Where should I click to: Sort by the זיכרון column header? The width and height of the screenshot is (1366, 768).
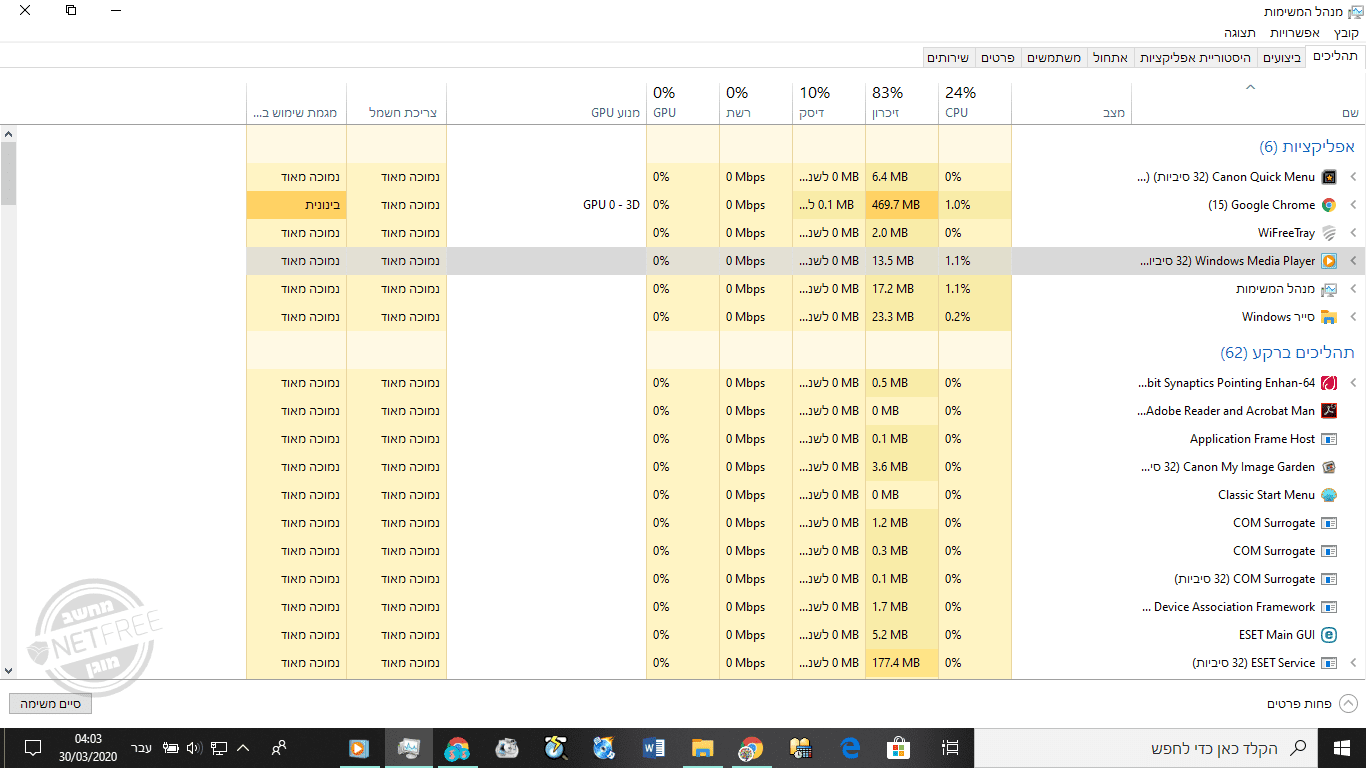tap(902, 101)
